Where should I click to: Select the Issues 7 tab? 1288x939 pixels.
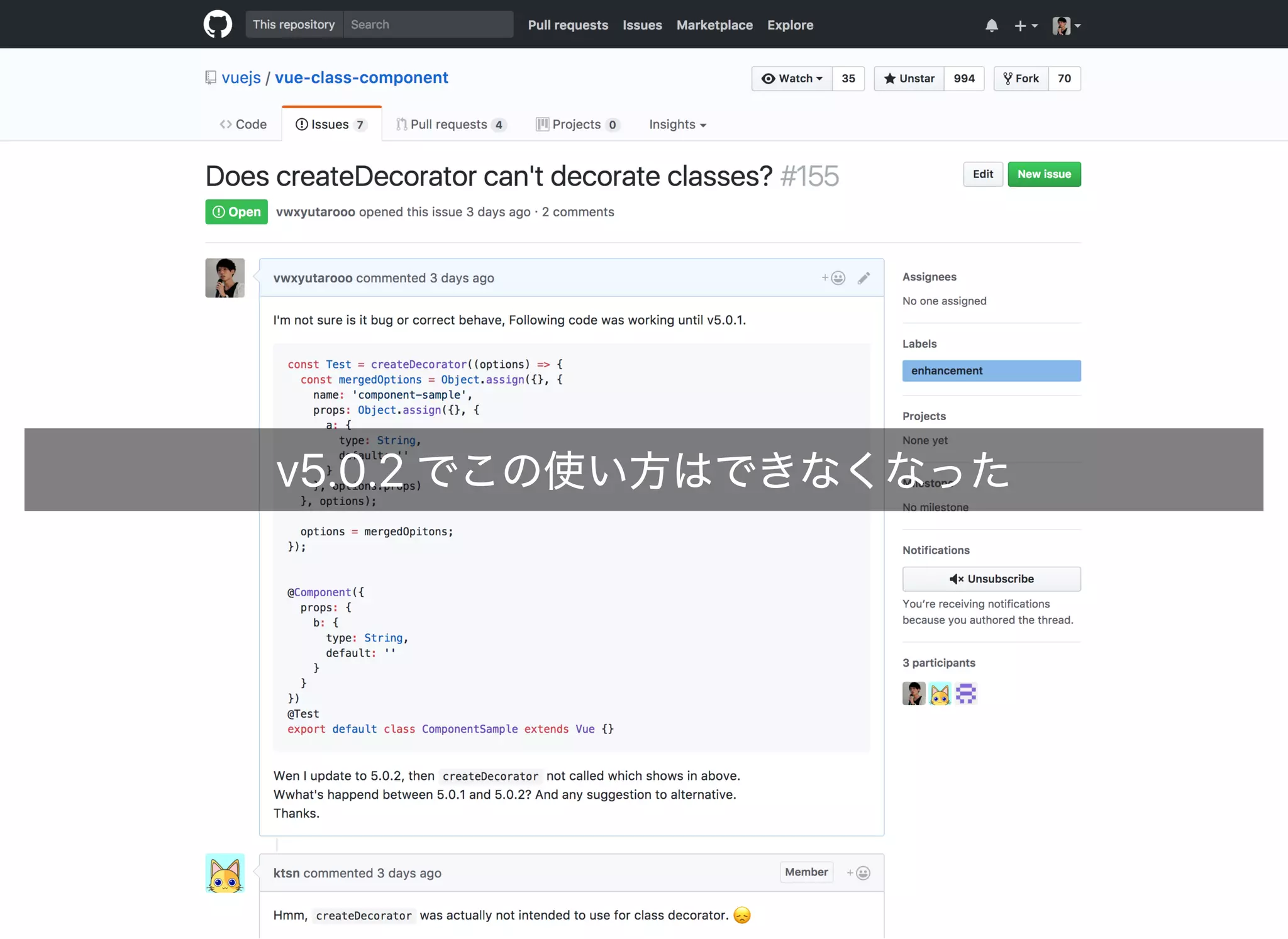coord(331,125)
